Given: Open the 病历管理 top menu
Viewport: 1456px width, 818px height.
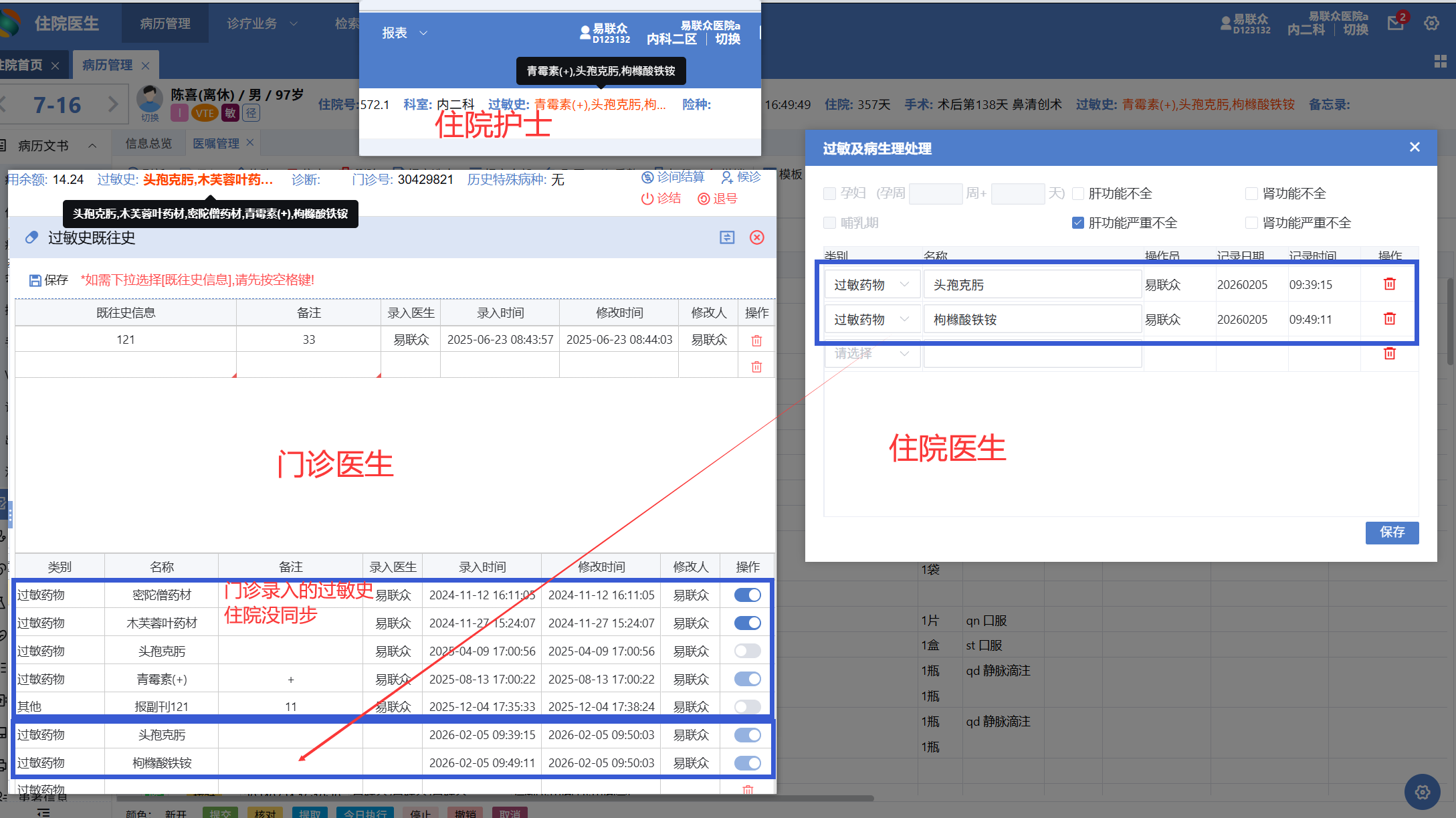Looking at the screenshot, I should tap(165, 23).
